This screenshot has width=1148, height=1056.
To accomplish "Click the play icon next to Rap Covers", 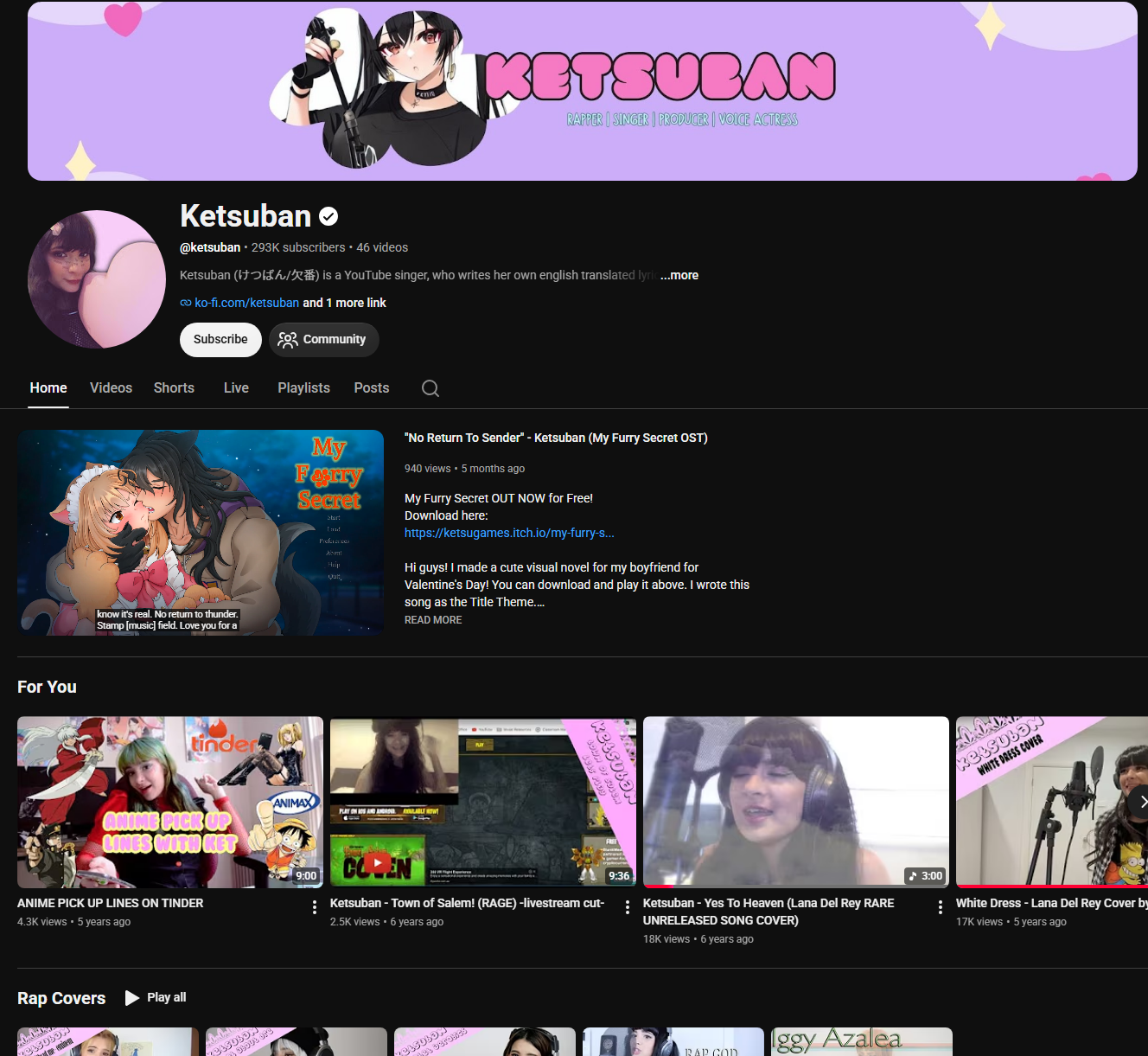I will tap(131, 998).
